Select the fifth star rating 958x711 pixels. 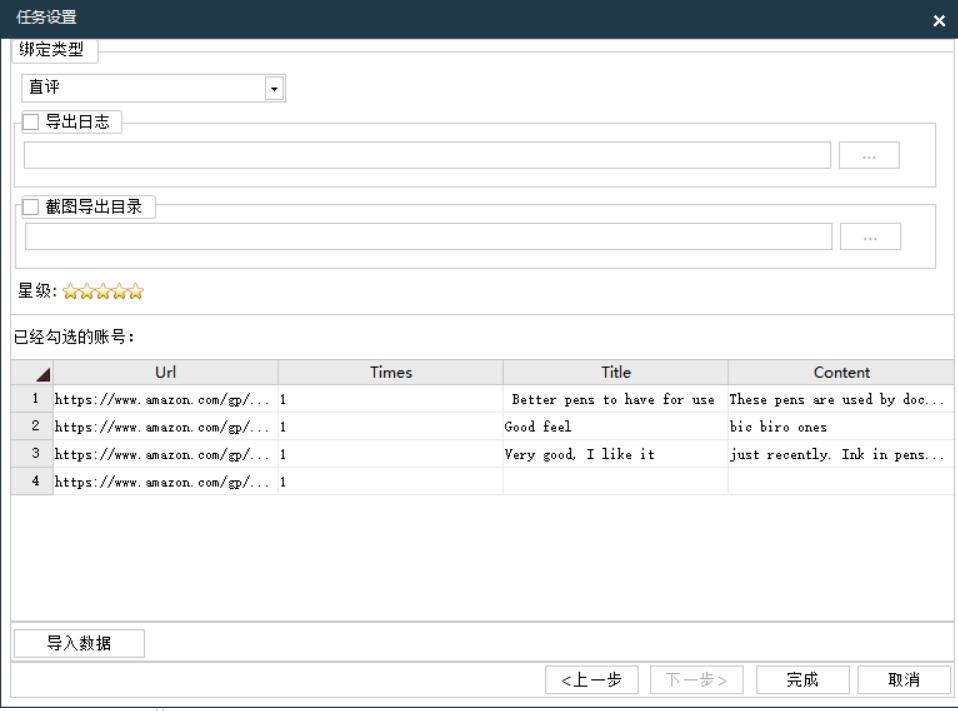pyautogui.click(x=136, y=292)
